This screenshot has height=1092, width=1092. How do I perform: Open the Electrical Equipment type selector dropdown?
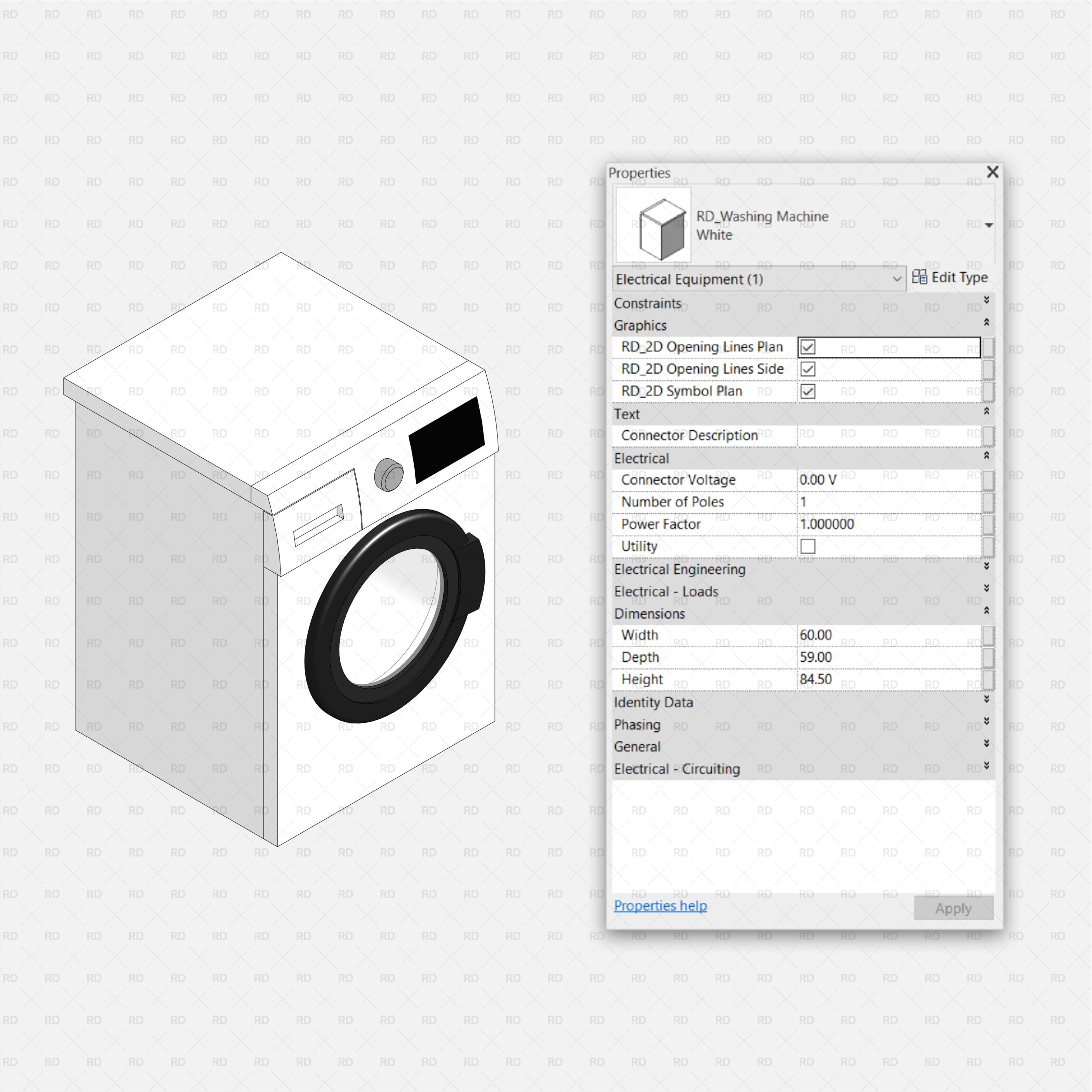click(x=896, y=279)
